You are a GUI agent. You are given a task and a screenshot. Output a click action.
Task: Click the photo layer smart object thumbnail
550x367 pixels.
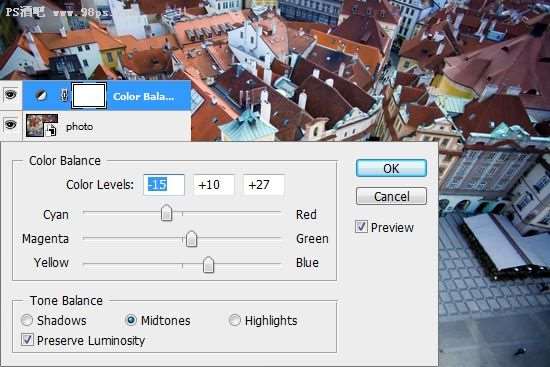coord(42,125)
